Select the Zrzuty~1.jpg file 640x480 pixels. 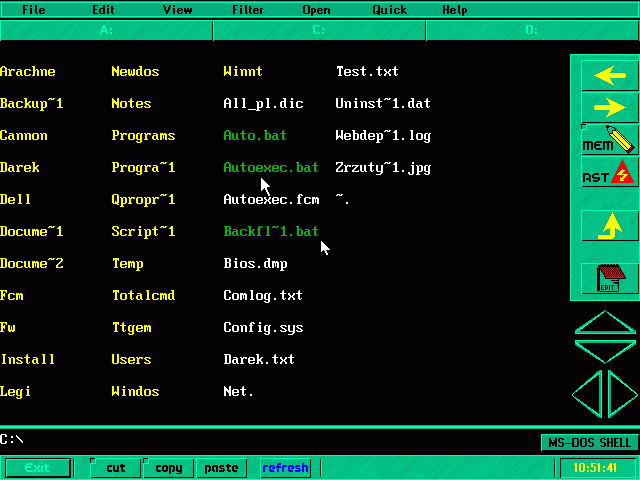383,168
